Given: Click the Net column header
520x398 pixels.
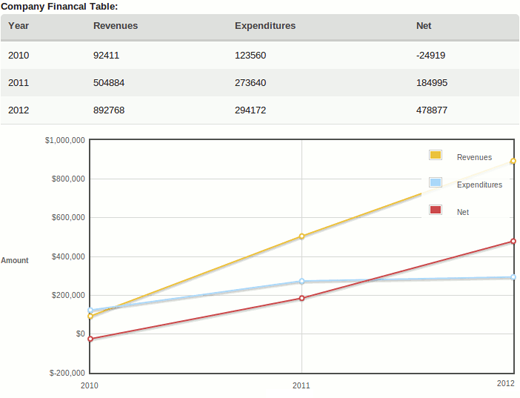Looking at the screenshot, I should (x=424, y=26).
